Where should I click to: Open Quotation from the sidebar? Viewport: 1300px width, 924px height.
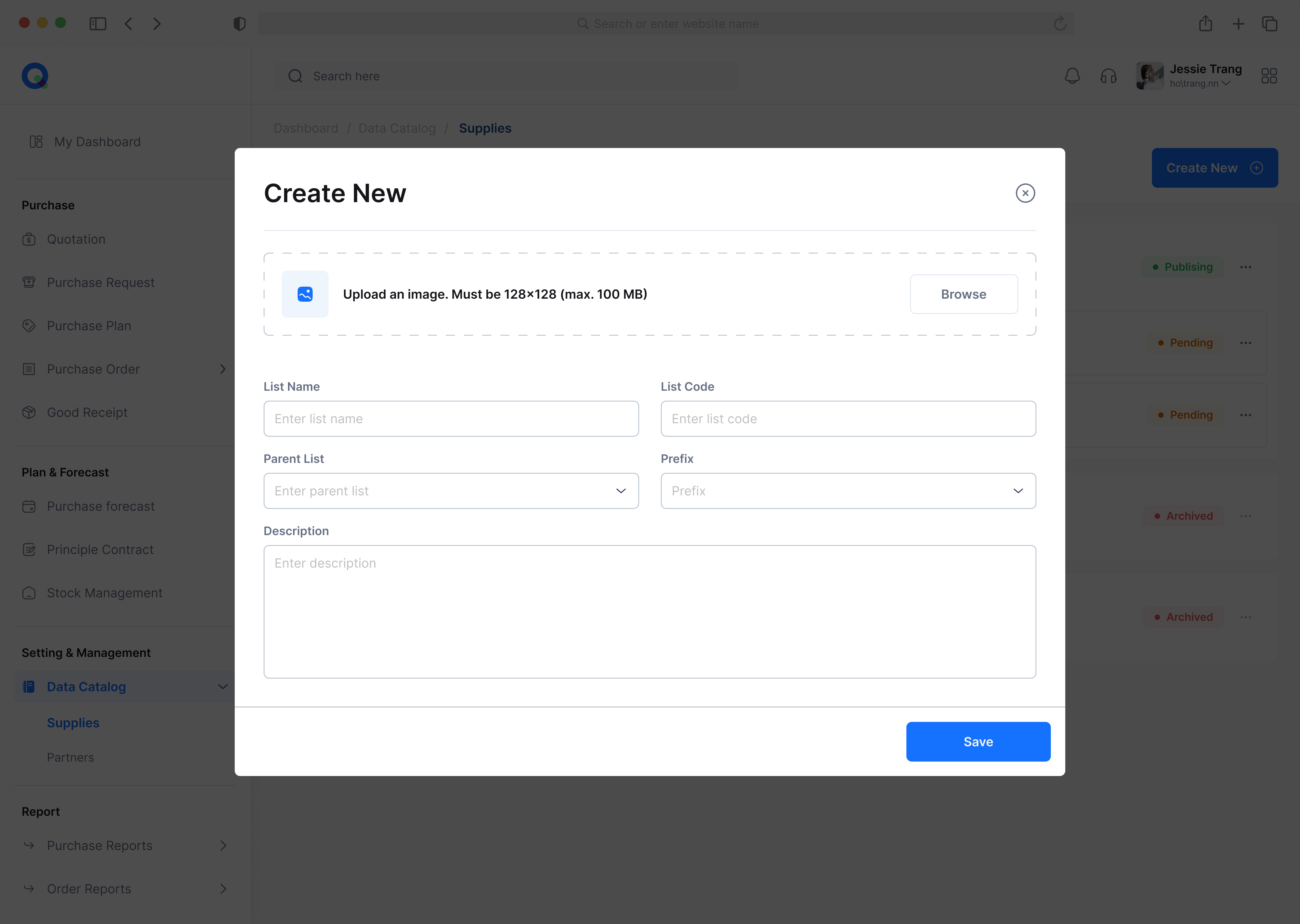click(76, 239)
